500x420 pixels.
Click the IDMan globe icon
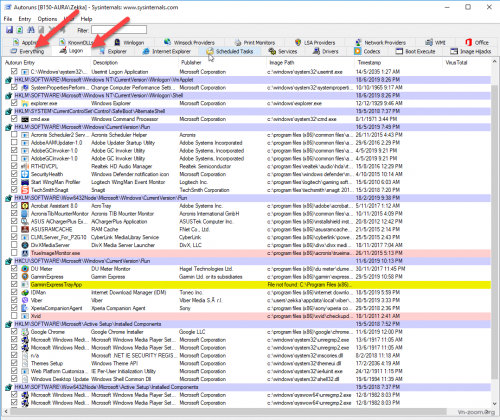(x=25, y=292)
